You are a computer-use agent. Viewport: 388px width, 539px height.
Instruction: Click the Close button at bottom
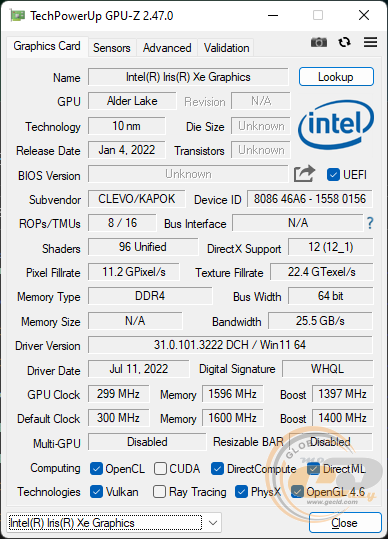(x=345, y=523)
